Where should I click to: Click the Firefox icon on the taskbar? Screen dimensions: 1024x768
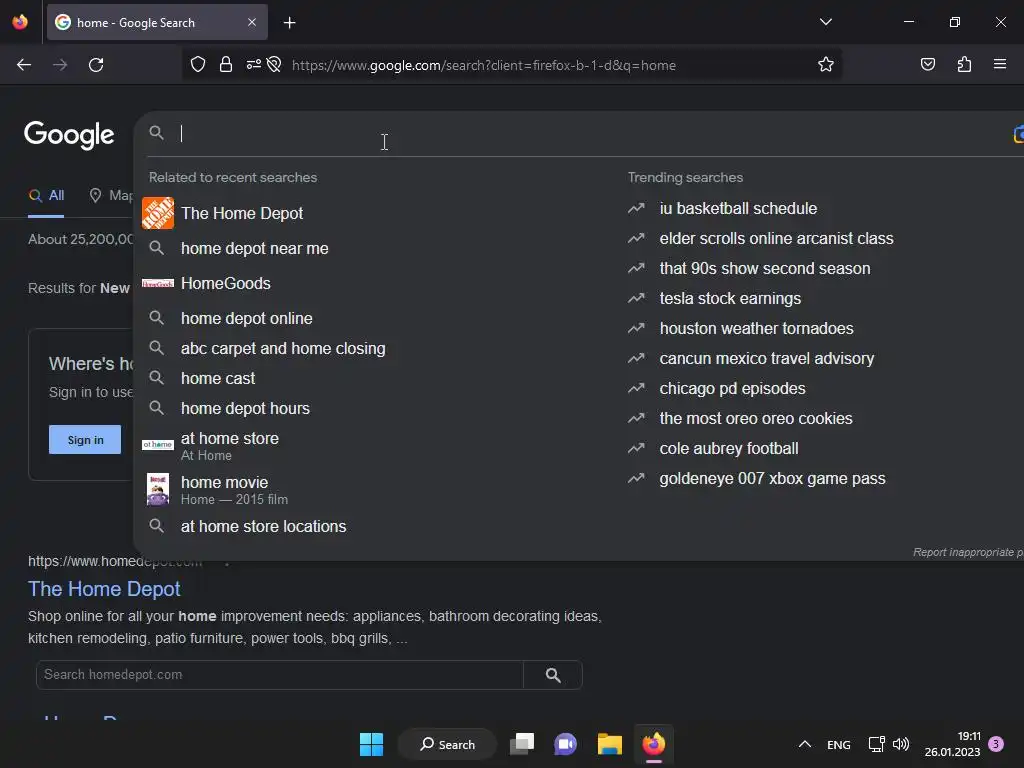point(653,744)
